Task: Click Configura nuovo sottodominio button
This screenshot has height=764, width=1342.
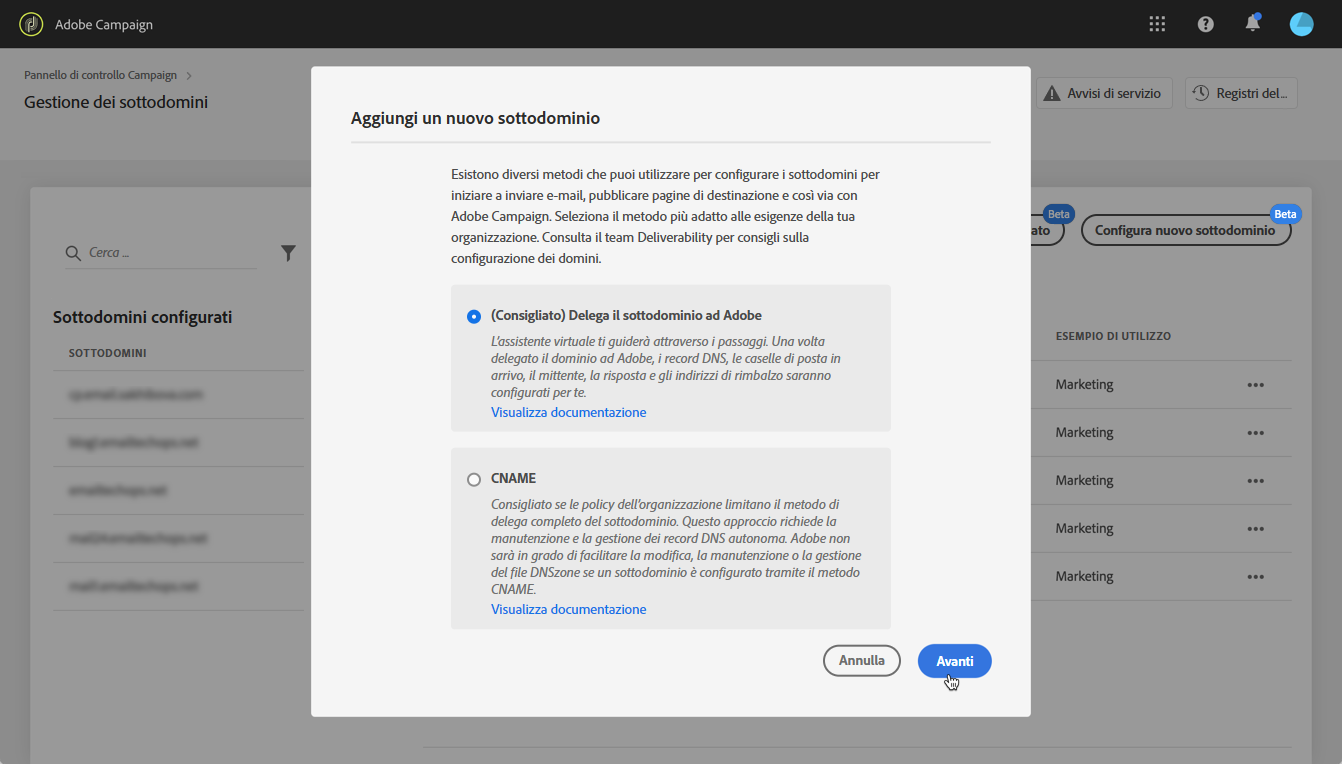Action: coord(1186,230)
